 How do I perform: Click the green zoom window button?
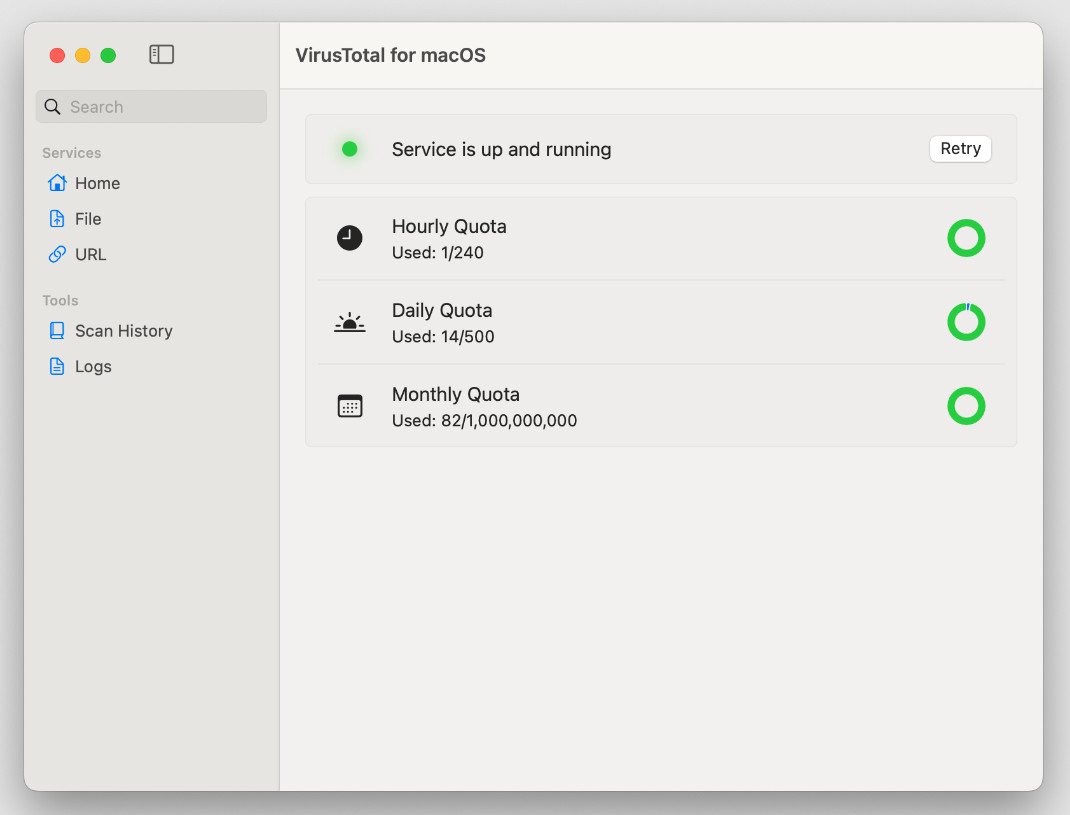click(x=108, y=55)
